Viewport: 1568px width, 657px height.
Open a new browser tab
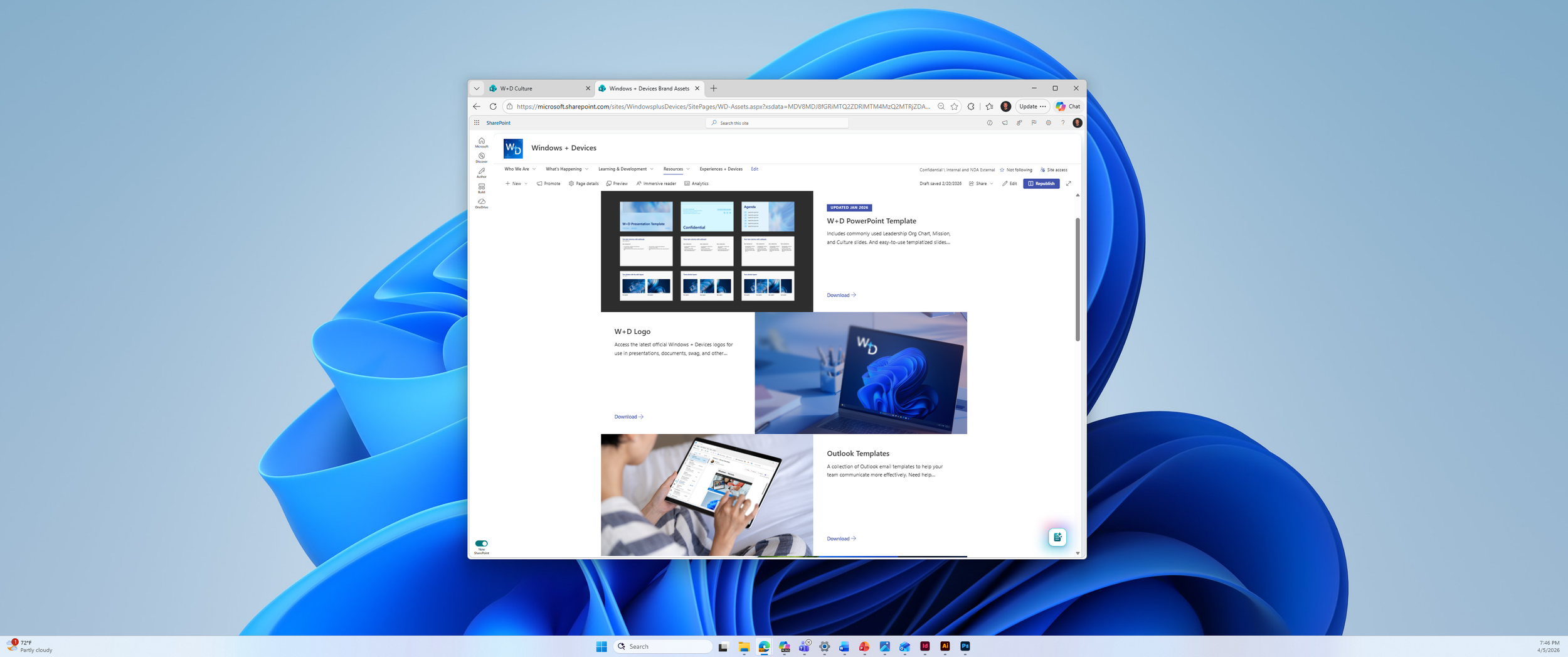[x=714, y=88]
